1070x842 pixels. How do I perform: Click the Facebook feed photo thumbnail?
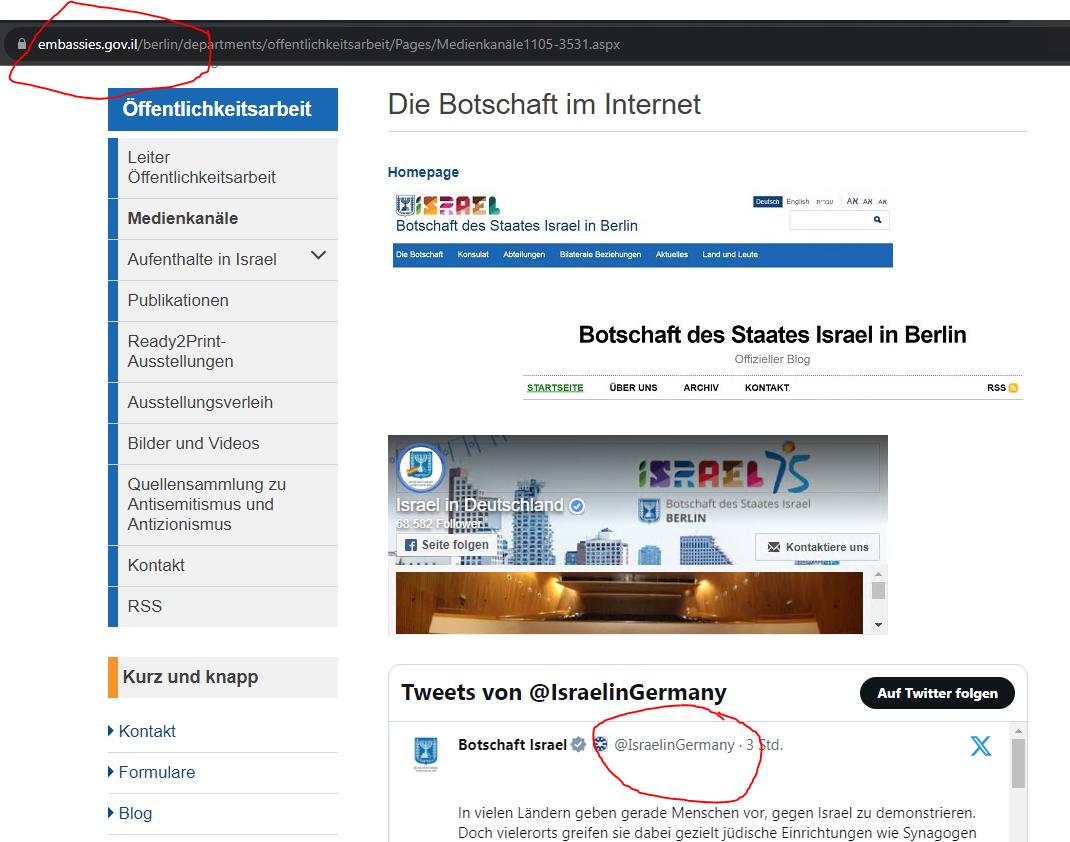click(629, 603)
